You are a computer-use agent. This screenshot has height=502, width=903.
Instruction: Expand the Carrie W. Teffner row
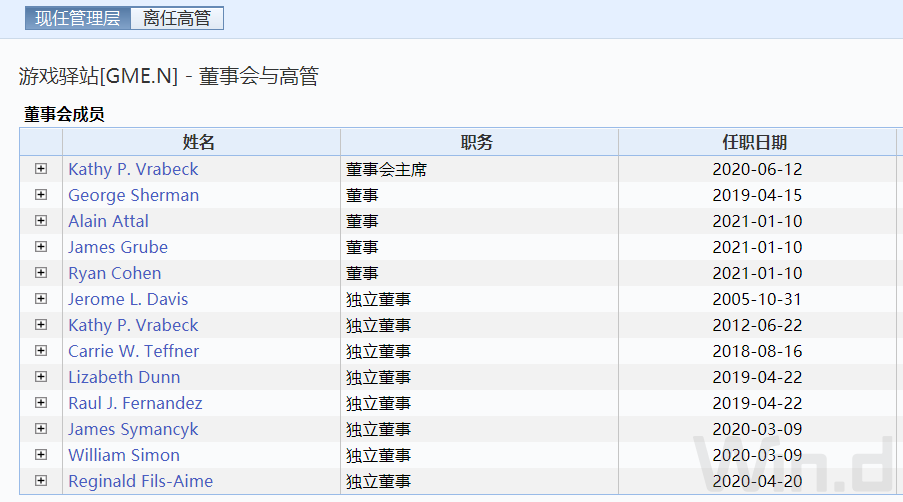click(x=41, y=351)
